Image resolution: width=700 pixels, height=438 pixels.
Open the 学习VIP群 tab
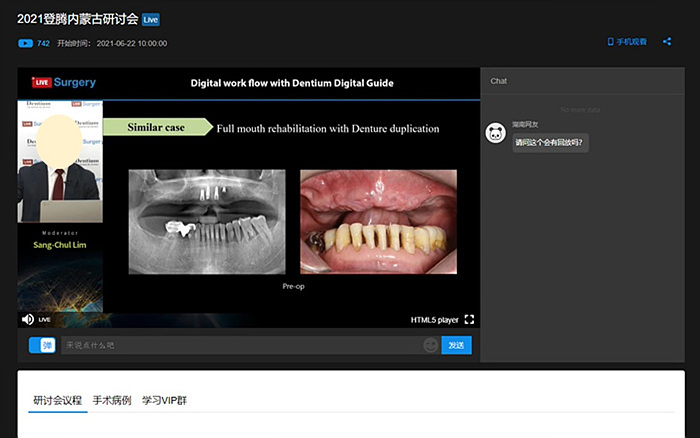164,400
